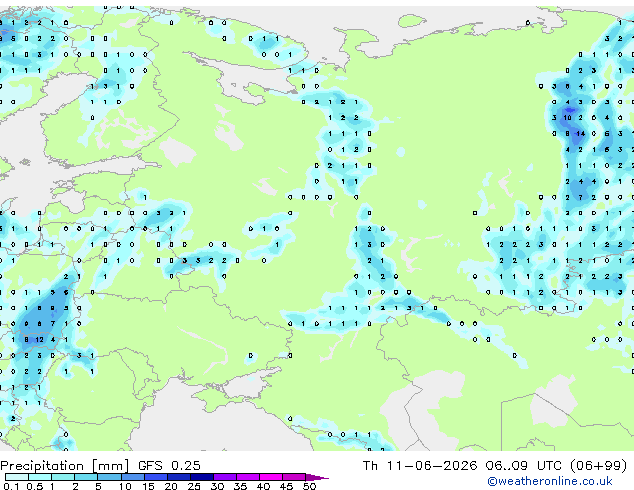Click the 25–30 mm dark navy legend box
This screenshot has width=634, height=490.
coord(202,477)
